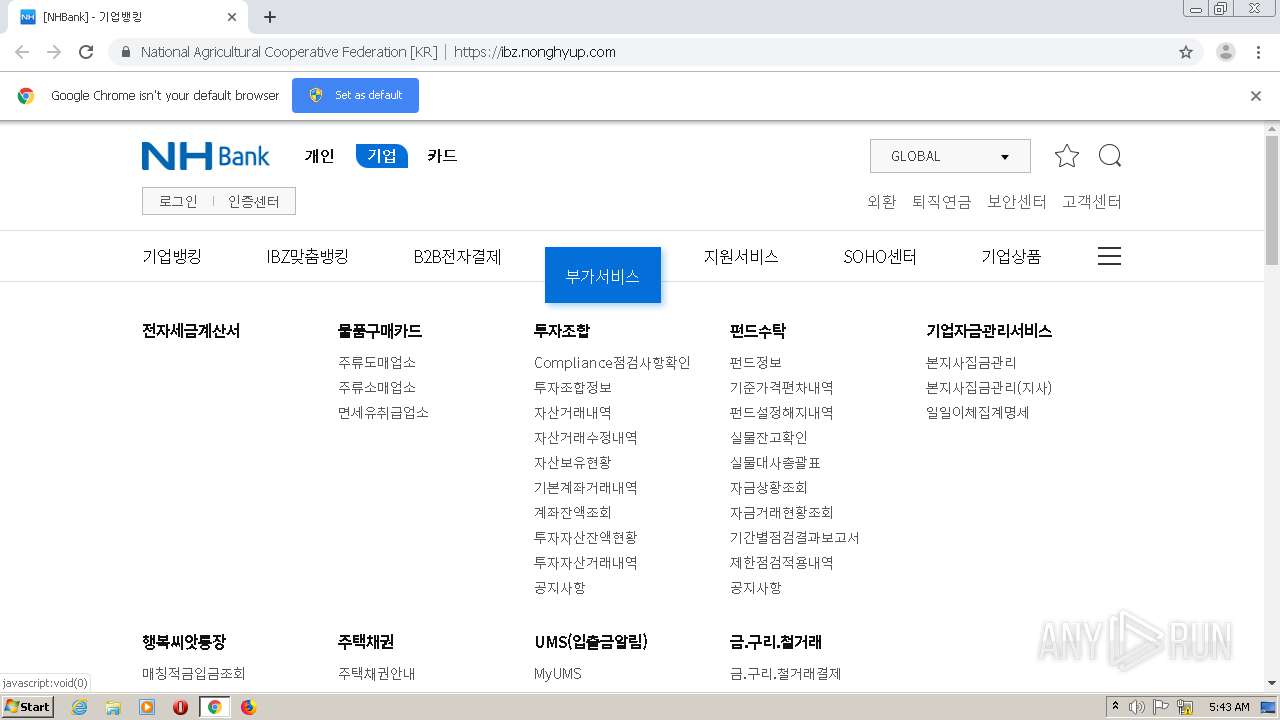Open 펀드정보 under 펀드수탁

click(x=756, y=362)
